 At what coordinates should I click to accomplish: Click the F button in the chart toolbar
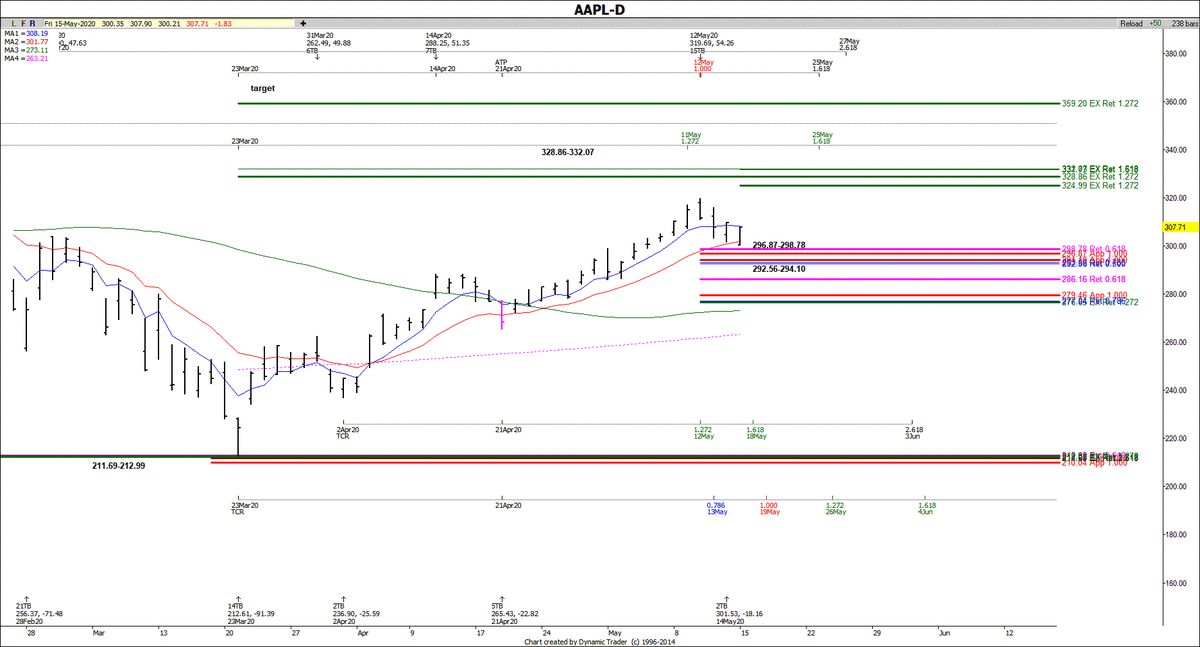tap(22, 21)
